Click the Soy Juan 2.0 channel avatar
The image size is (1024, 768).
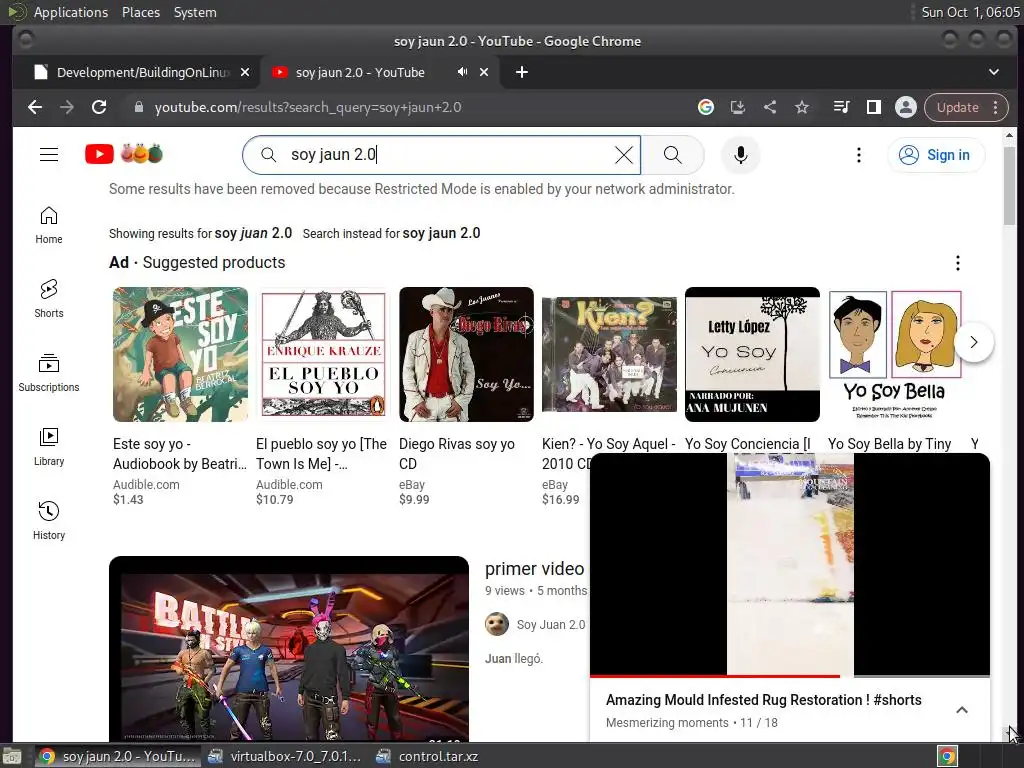point(497,624)
